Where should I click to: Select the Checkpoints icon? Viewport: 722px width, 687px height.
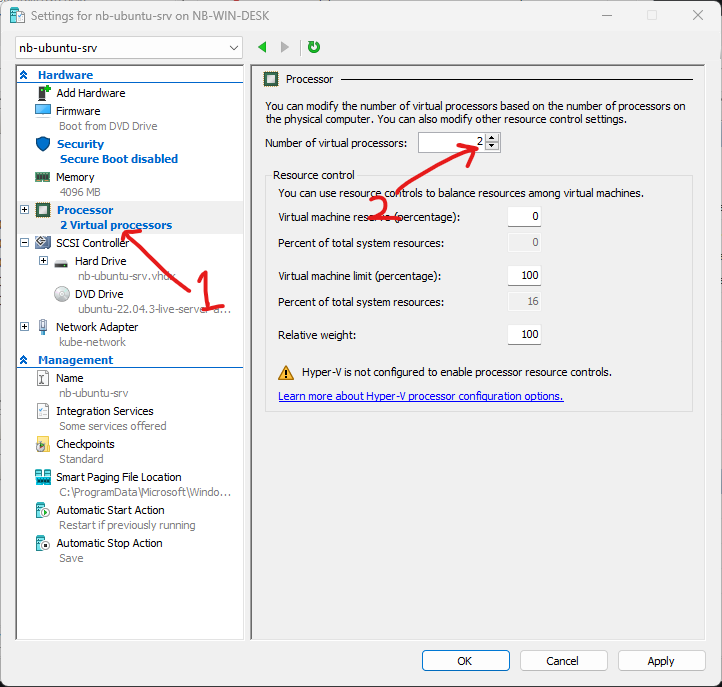(43, 444)
